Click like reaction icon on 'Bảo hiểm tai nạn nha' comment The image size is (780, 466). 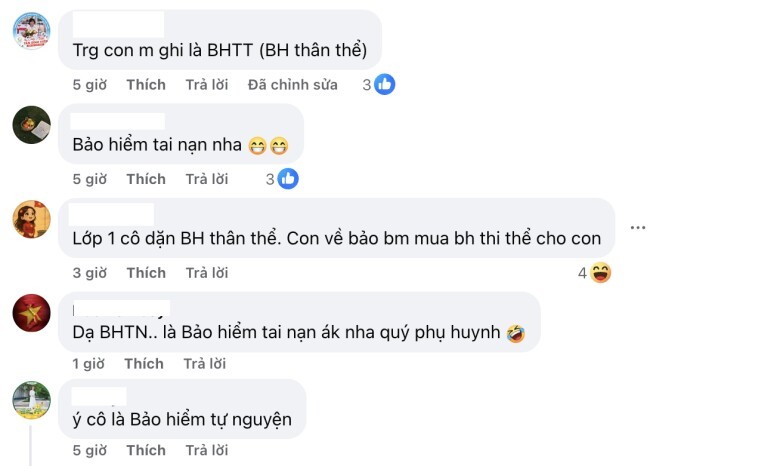coord(288,179)
